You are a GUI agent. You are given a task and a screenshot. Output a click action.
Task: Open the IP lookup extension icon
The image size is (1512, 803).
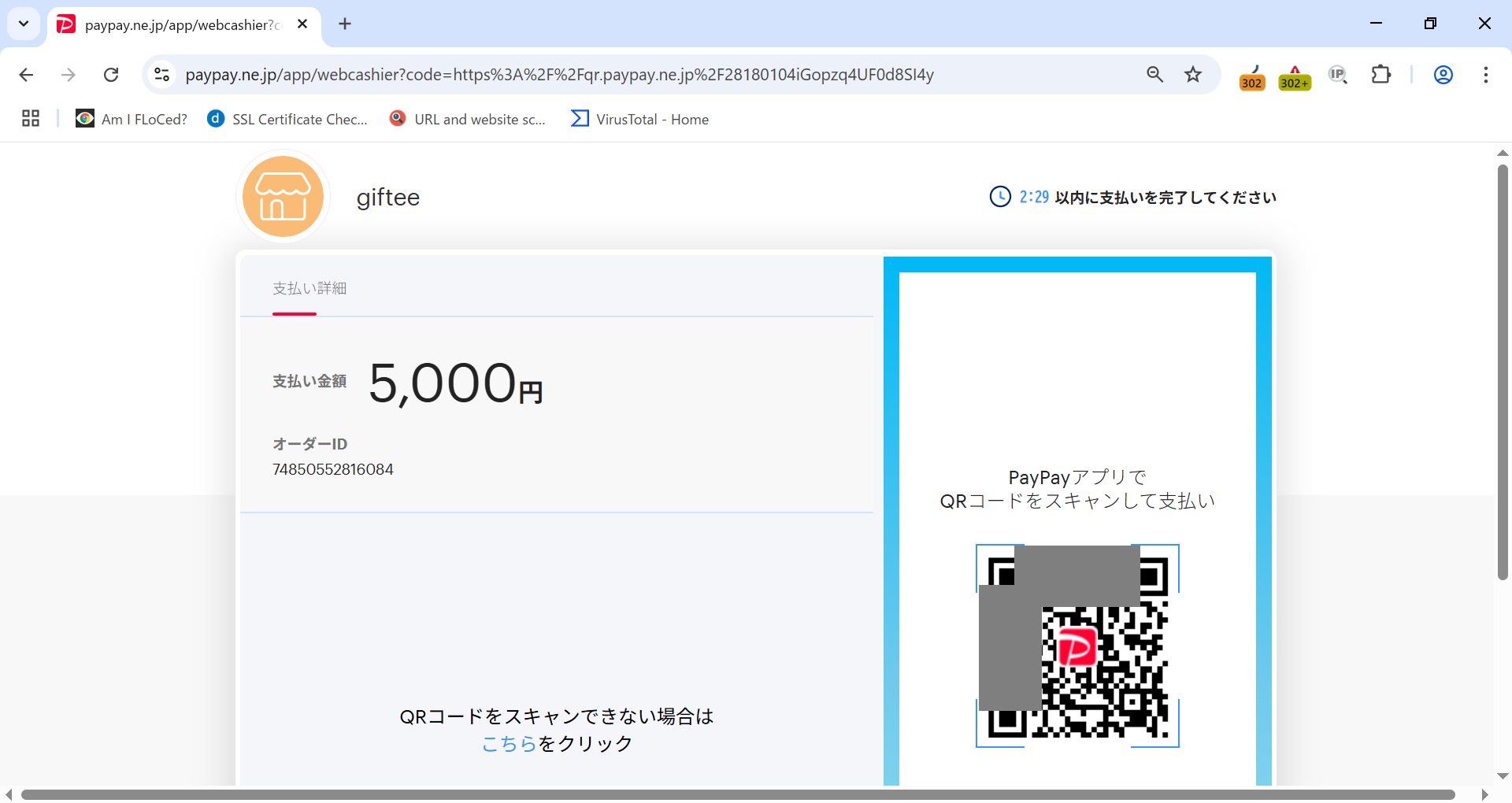pyautogui.click(x=1337, y=75)
